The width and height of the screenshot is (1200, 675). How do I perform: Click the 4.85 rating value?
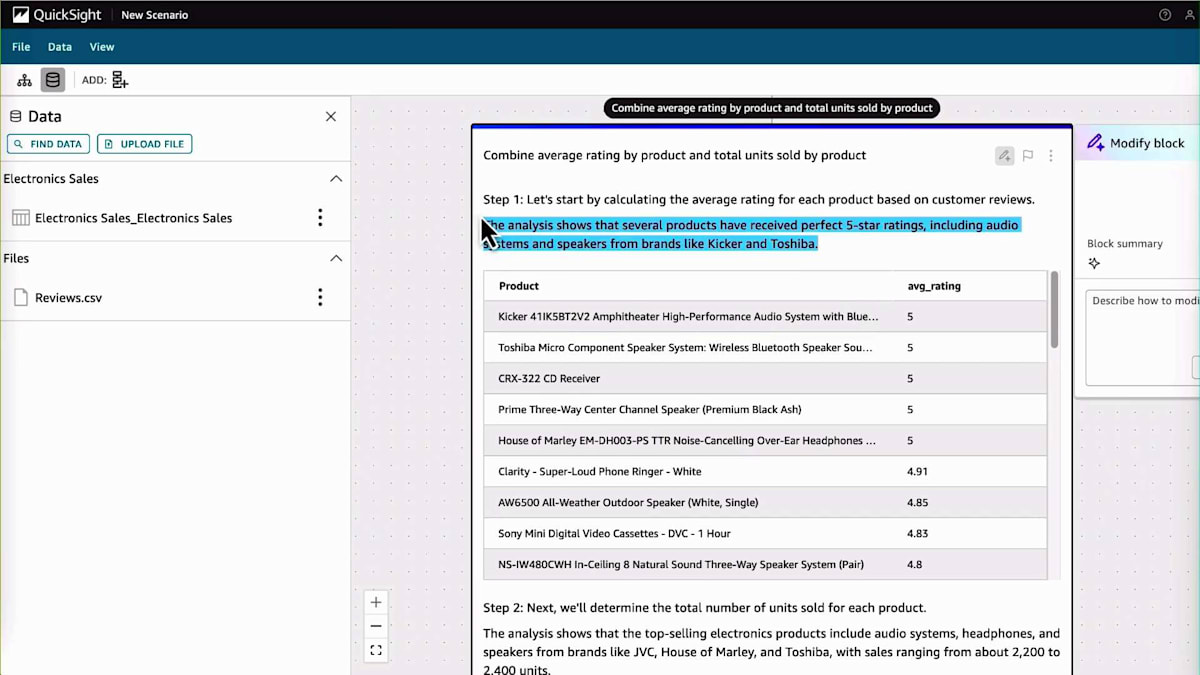917,503
